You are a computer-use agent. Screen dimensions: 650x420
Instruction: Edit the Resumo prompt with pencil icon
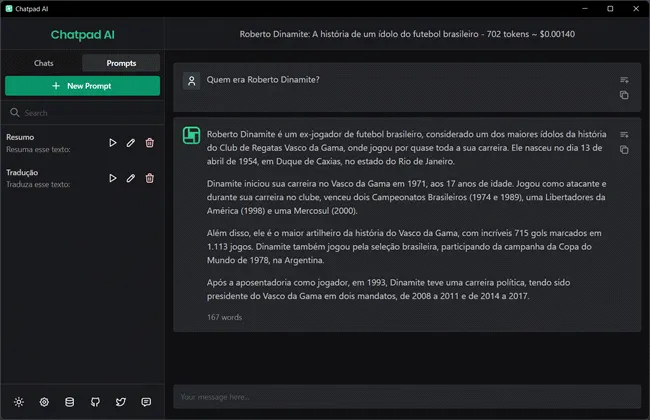(x=131, y=143)
